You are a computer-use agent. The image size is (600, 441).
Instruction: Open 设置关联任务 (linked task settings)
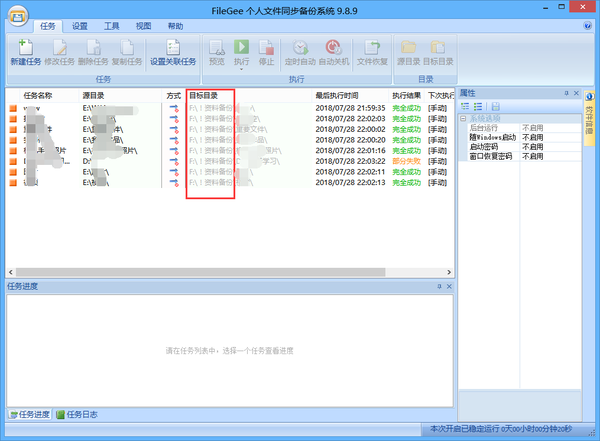click(x=173, y=52)
